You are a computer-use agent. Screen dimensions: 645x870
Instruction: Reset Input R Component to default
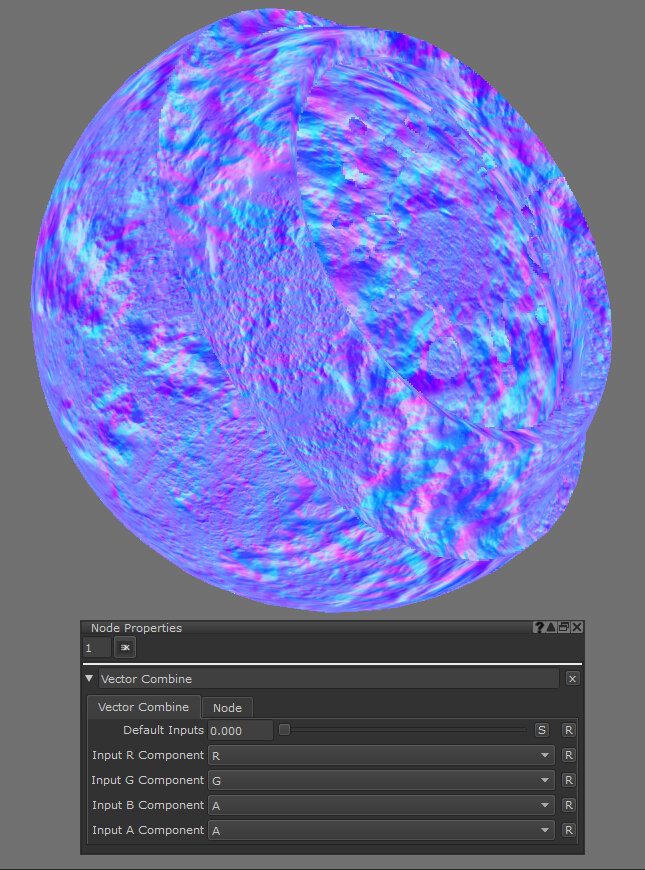click(569, 755)
